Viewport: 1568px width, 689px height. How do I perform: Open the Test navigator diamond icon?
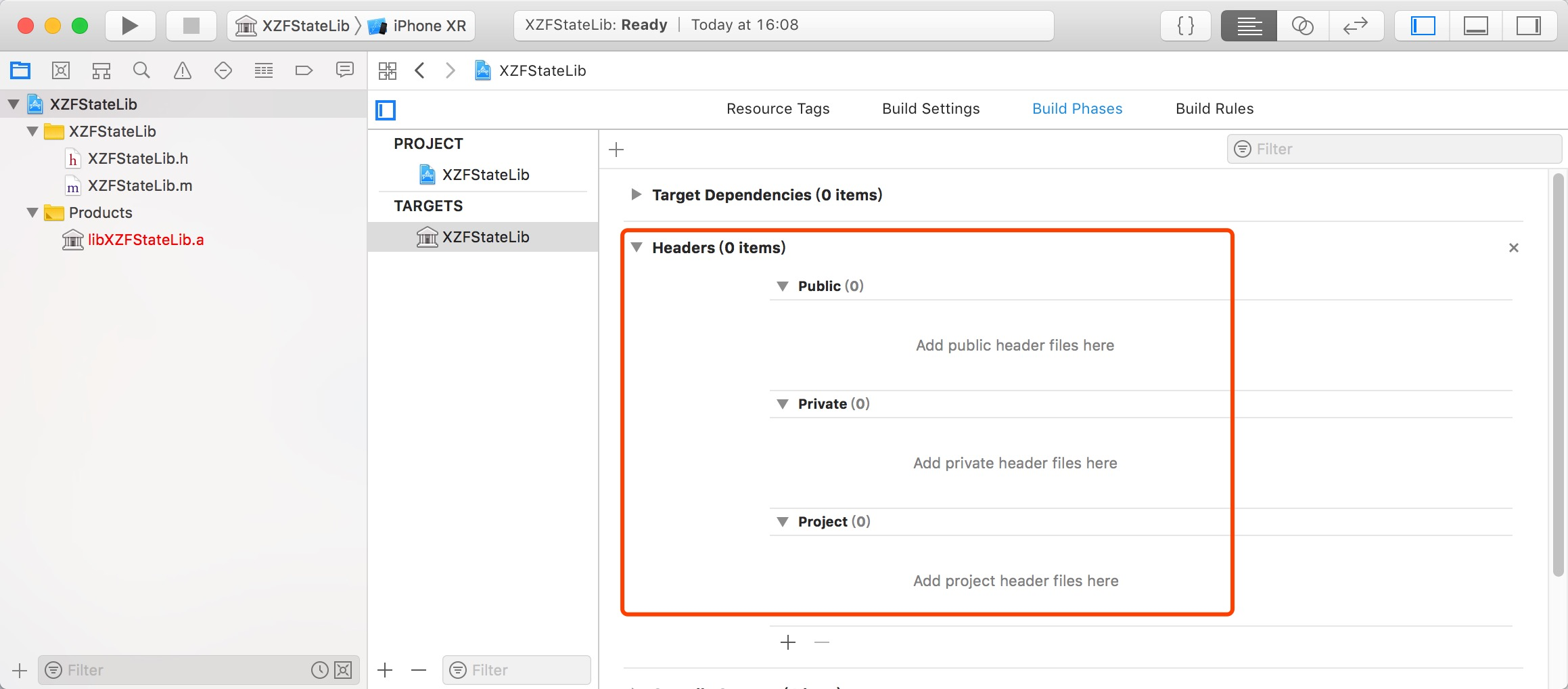pyautogui.click(x=223, y=70)
